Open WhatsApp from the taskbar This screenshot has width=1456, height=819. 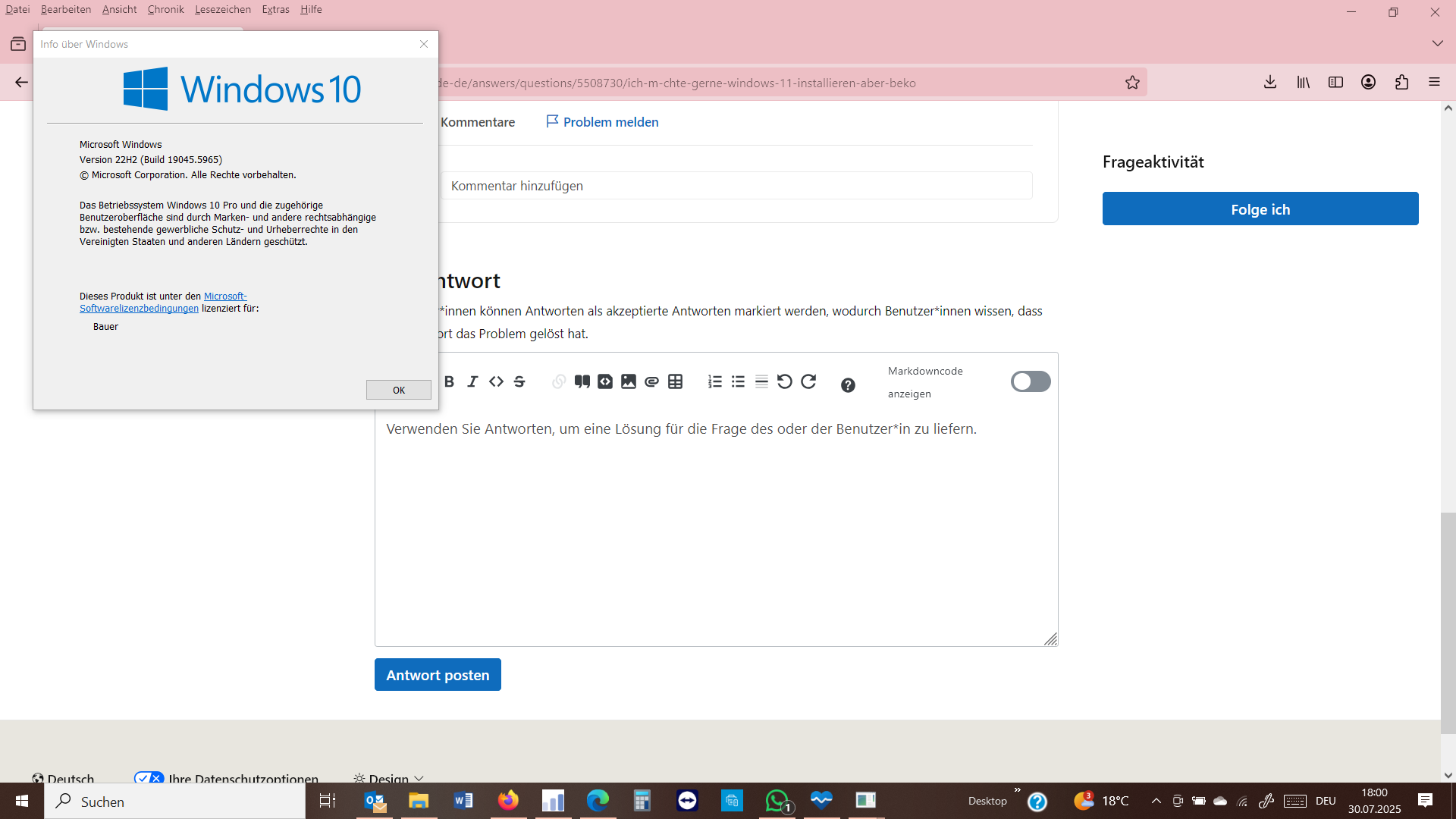pyautogui.click(x=777, y=801)
